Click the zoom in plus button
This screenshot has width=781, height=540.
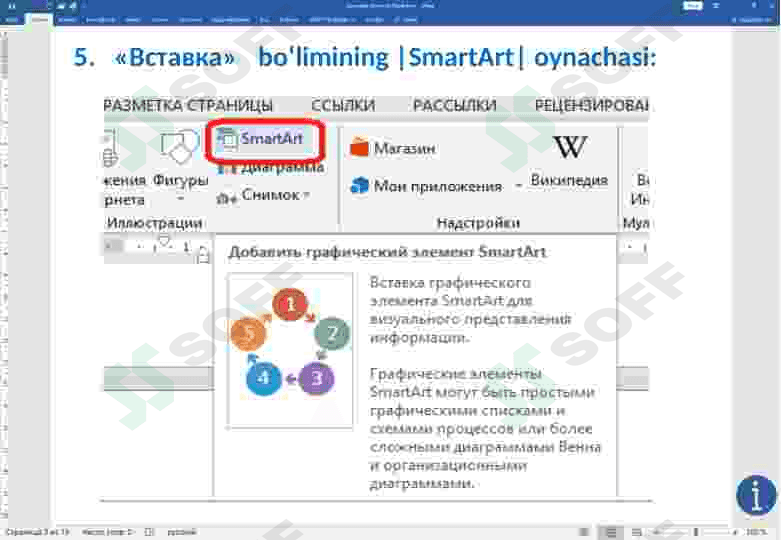(x=735, y=532)
